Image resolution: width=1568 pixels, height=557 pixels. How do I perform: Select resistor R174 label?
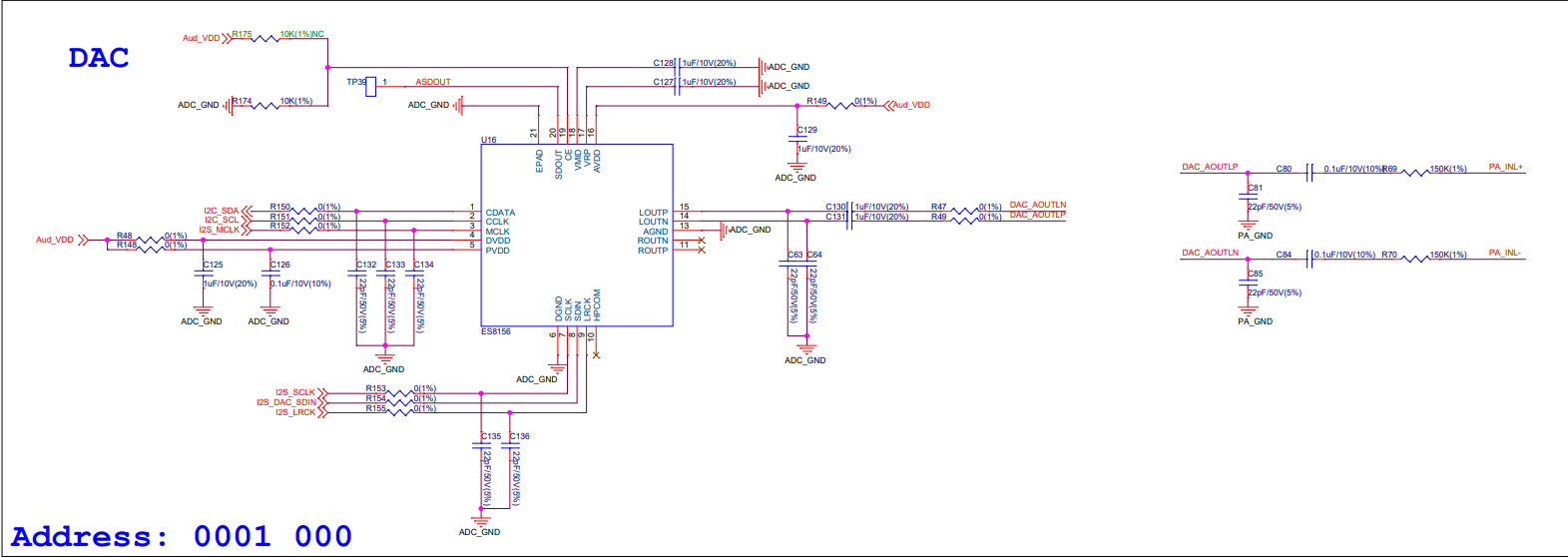(242, 101)
